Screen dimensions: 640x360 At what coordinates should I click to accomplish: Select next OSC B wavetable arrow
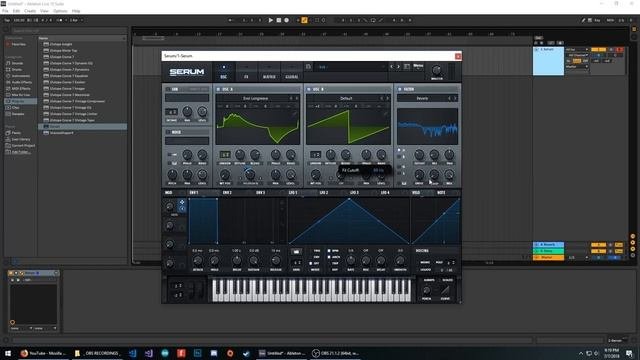(387, 98)
